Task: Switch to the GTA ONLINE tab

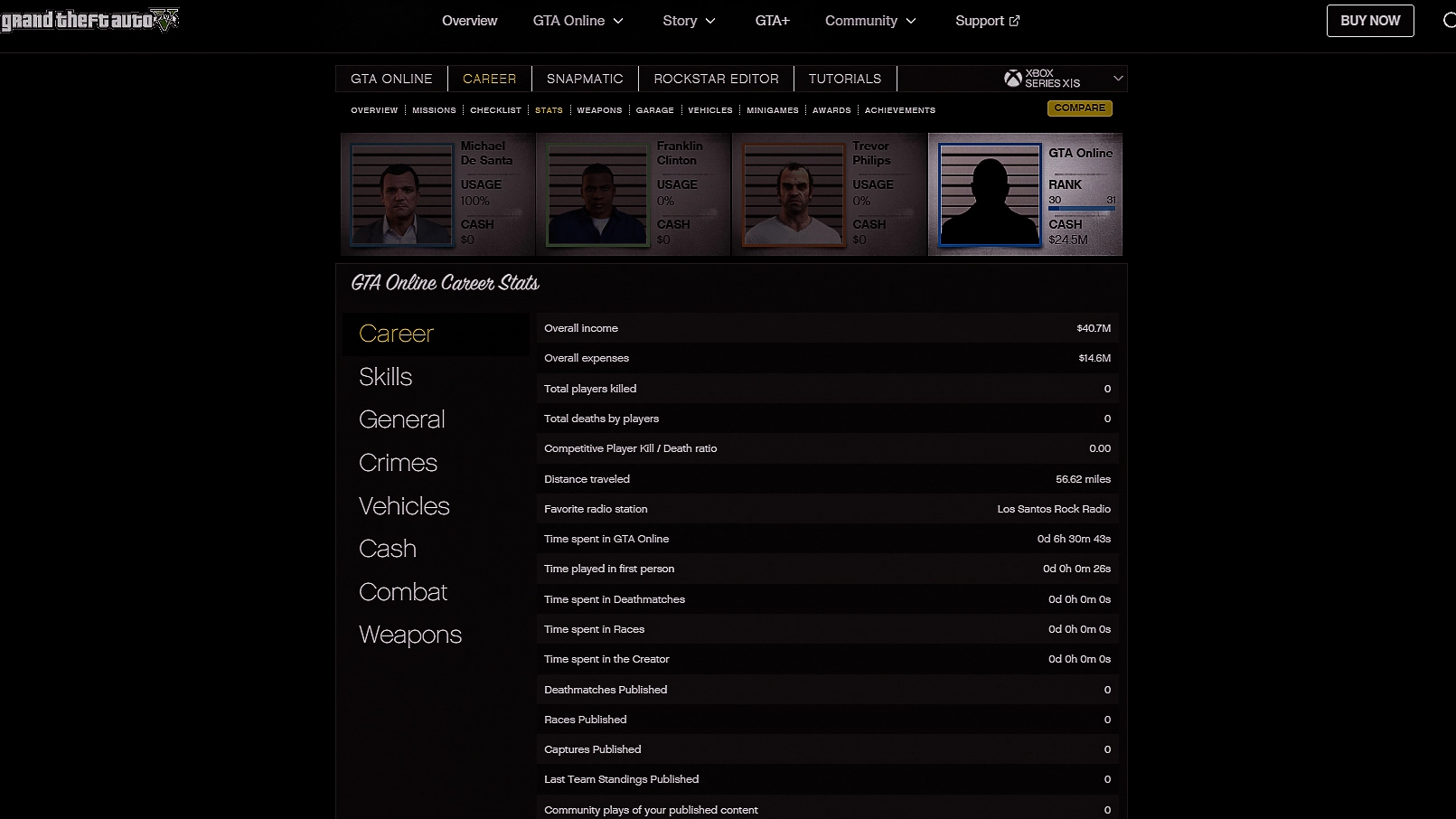Action: (391, 79)
